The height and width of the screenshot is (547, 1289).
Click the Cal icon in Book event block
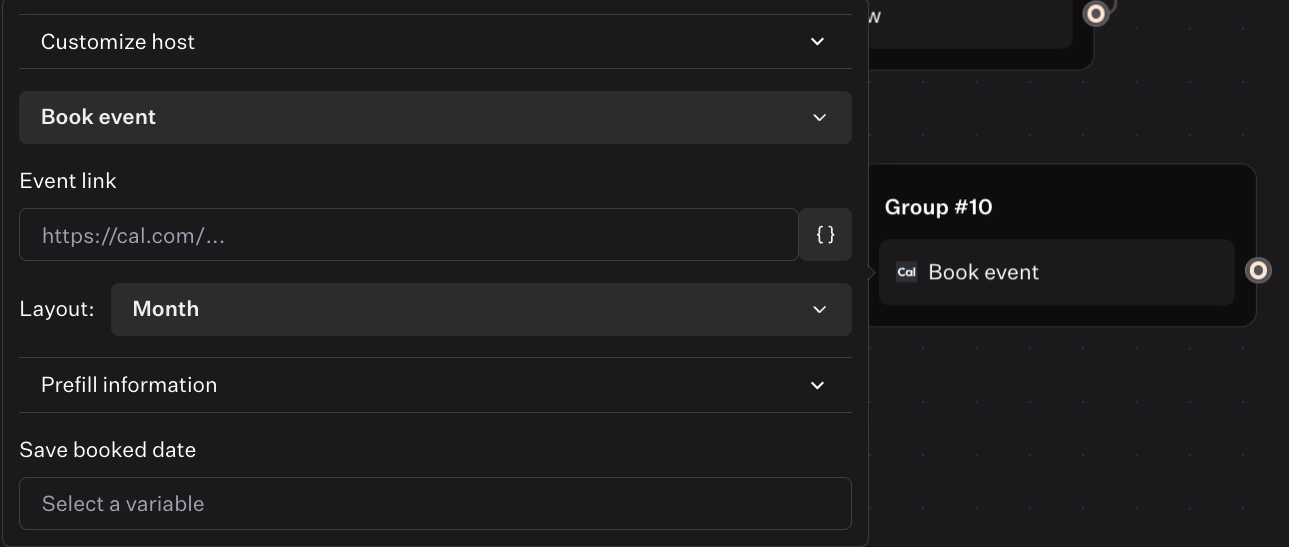coord(906,272)
